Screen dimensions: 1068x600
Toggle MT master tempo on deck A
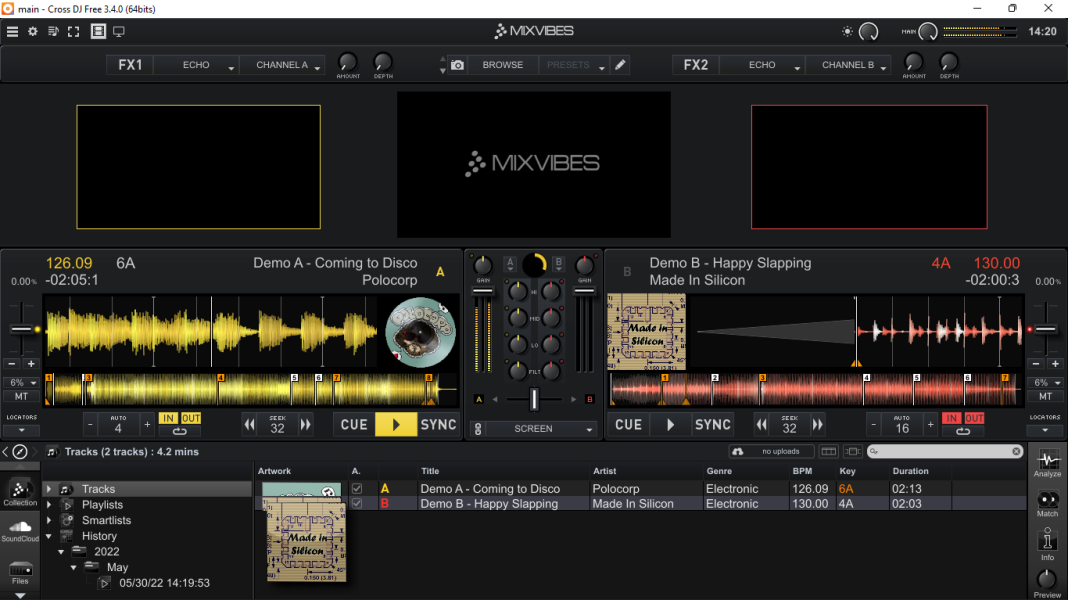click(x=21, y=396)
